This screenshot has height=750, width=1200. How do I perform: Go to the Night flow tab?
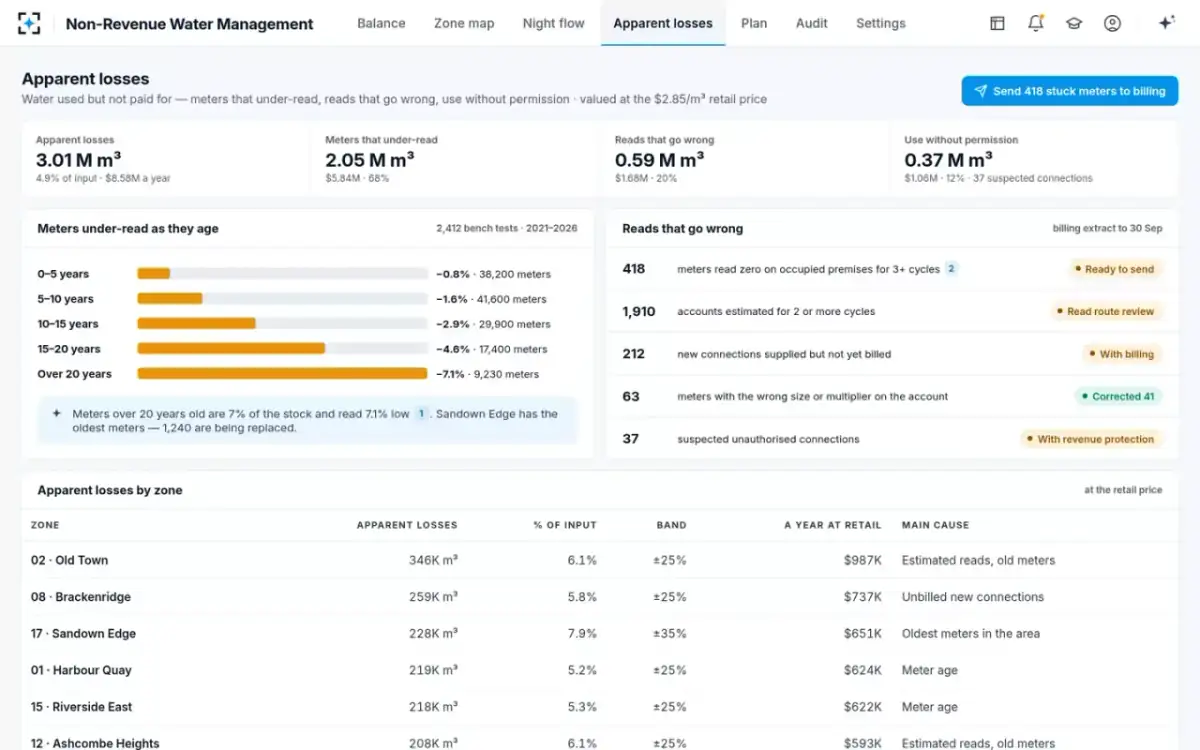click(x=554, y=23)
